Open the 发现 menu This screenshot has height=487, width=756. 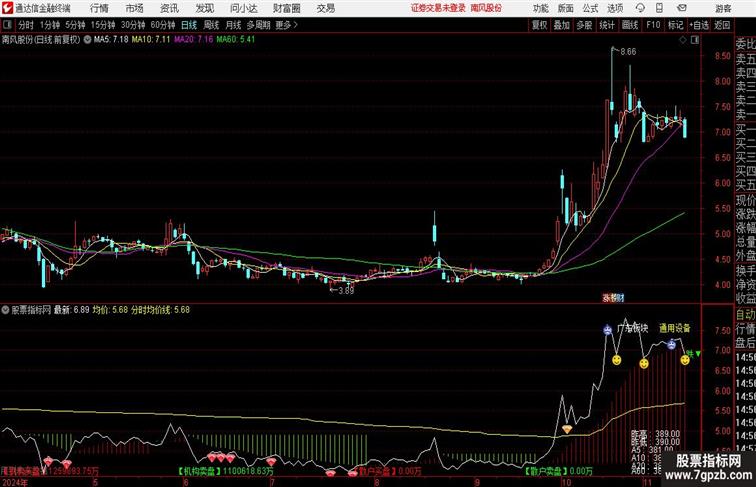point(204,9)
